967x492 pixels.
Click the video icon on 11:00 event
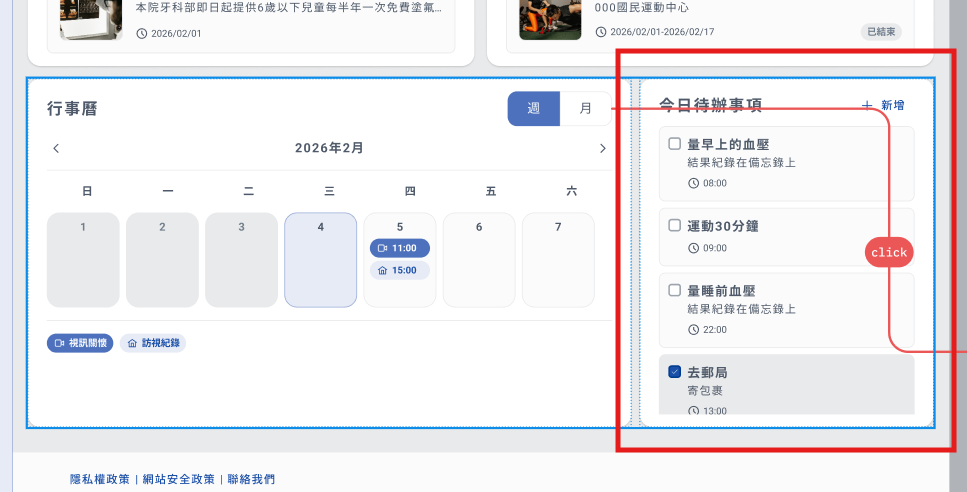click(382, 248)
